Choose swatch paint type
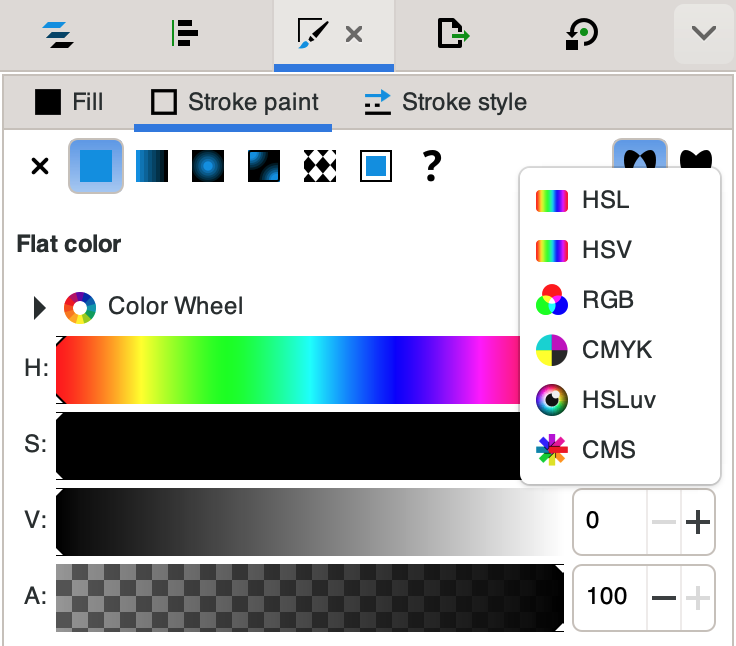Screen dimensions: 736x646 tap(376, 166)
